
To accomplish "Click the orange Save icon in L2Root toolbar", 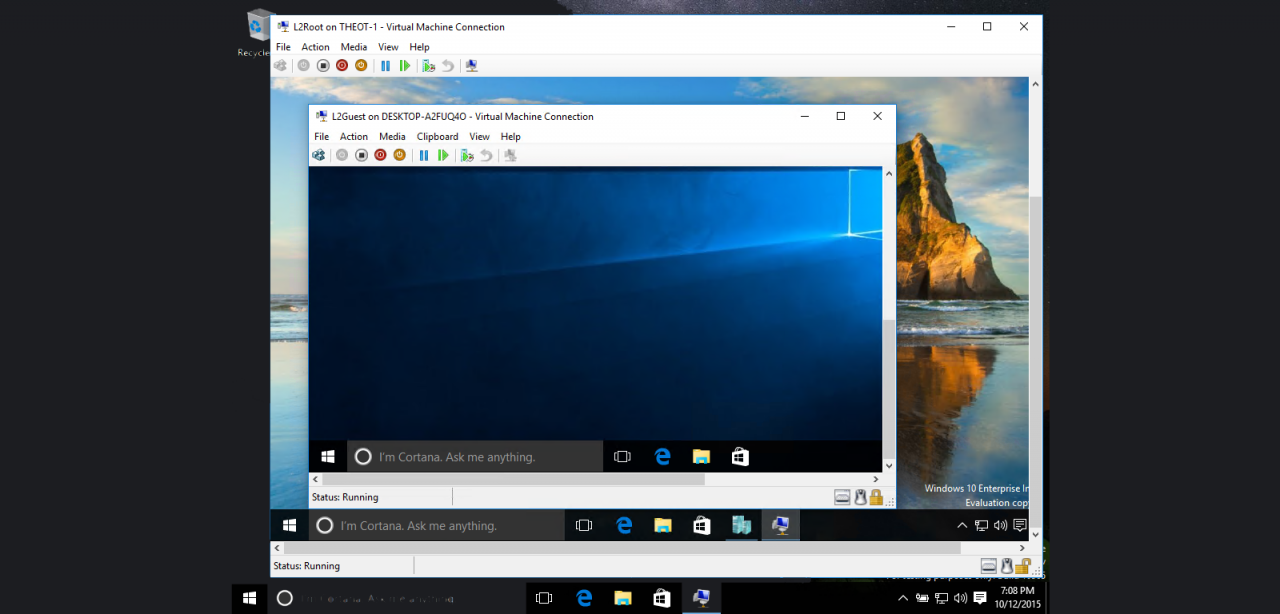I will [x=361, y=66].
